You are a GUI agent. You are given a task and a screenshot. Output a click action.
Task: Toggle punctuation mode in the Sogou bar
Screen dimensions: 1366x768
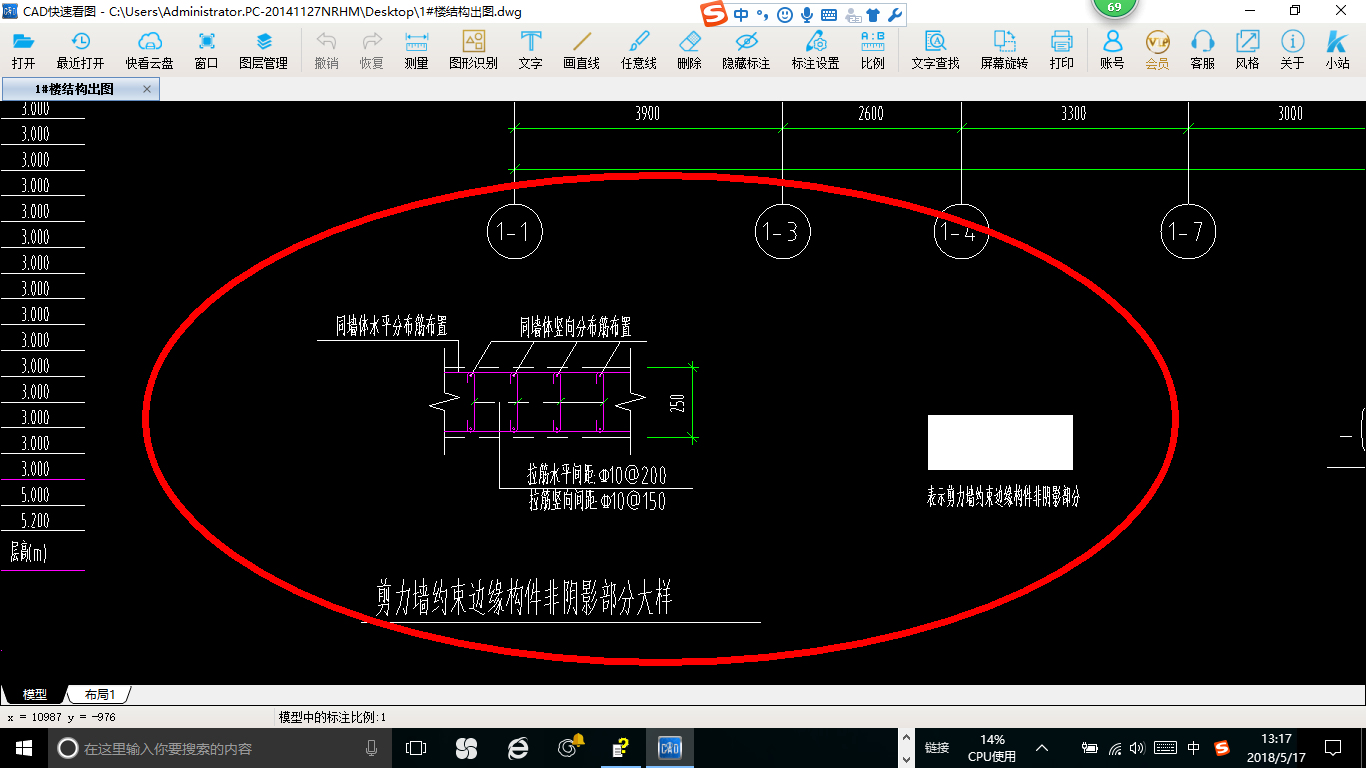click(762, 14)
